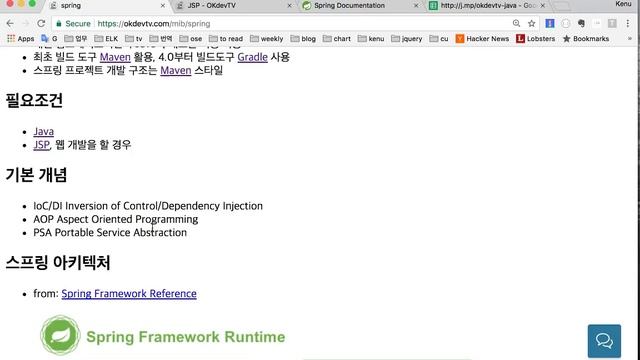
Task: Follow the Maven link before 스타일
Action: (x=176, y=70)
